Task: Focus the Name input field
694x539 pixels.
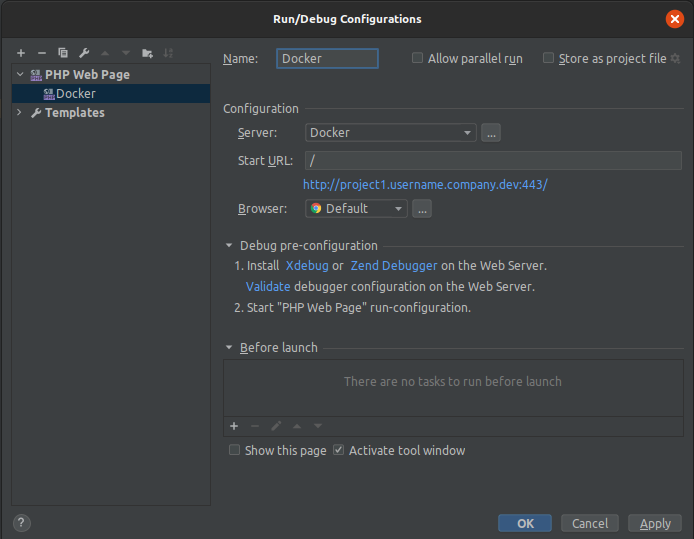Action: (x=328, y=58)
